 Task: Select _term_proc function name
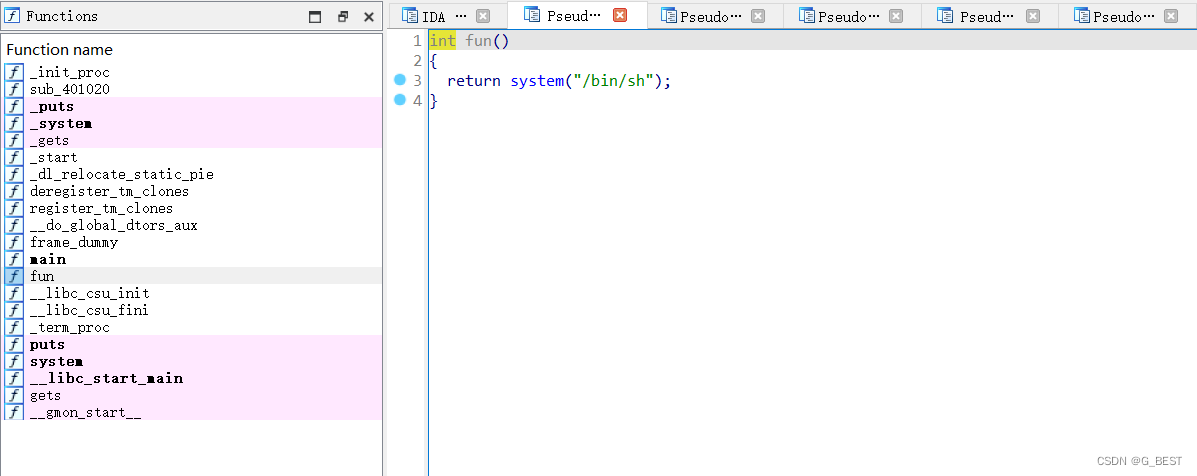pyautogui.click(x=70, y=327)
